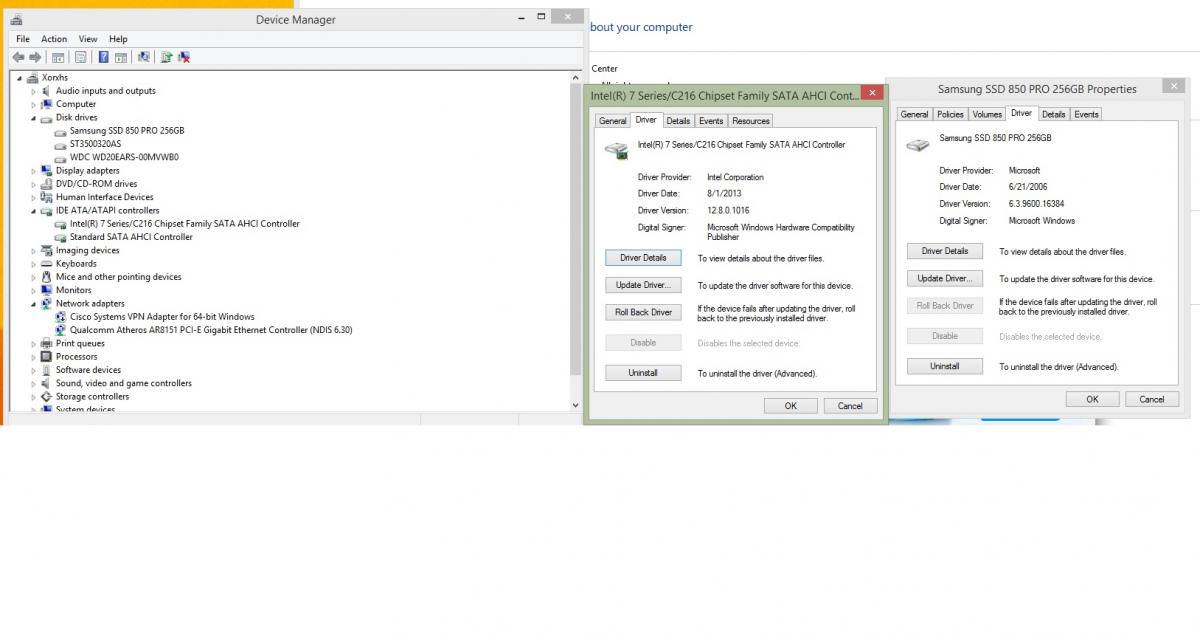The width and height of the screenshot is (1200, 638).
Task: Click Driver Details in the Intel SATA AHCI dialog
Action: point(643,258)
